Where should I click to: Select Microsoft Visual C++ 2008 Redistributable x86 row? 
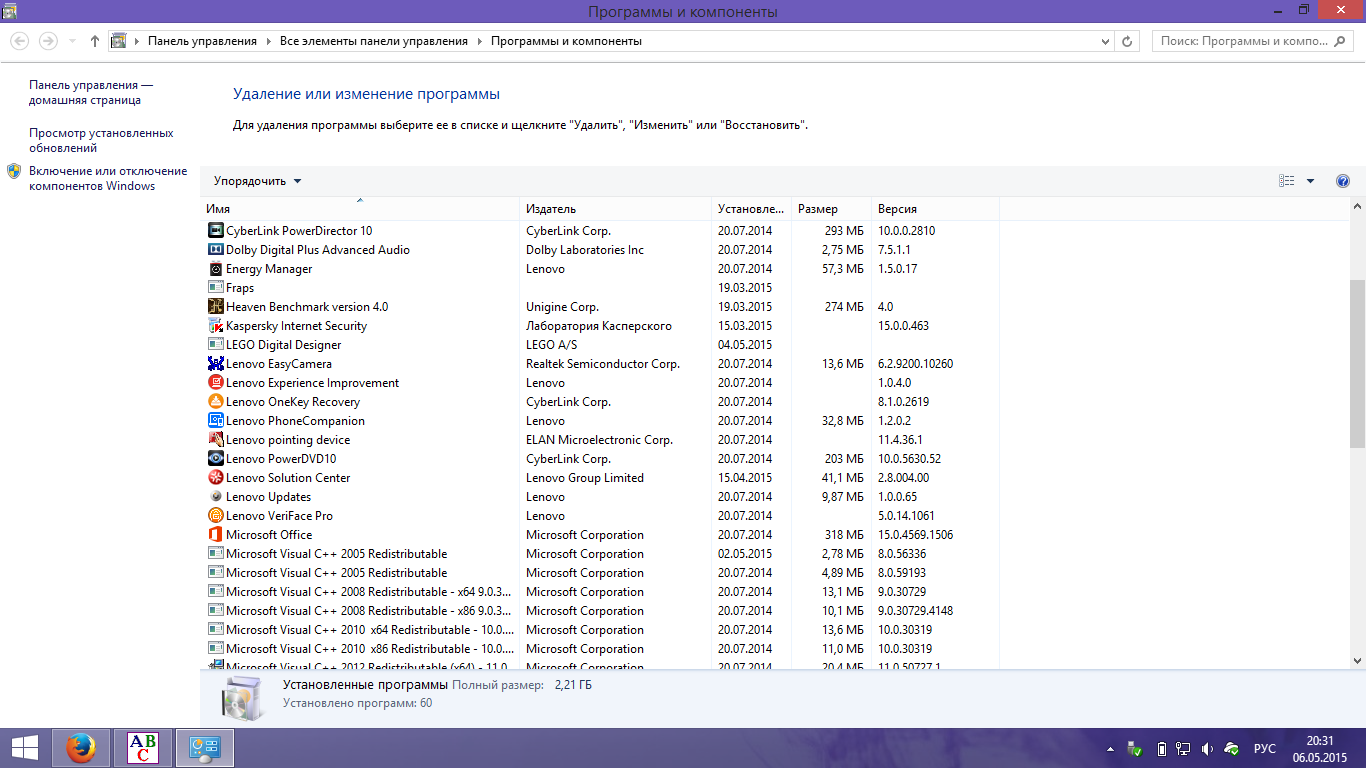tap(600, 611)
